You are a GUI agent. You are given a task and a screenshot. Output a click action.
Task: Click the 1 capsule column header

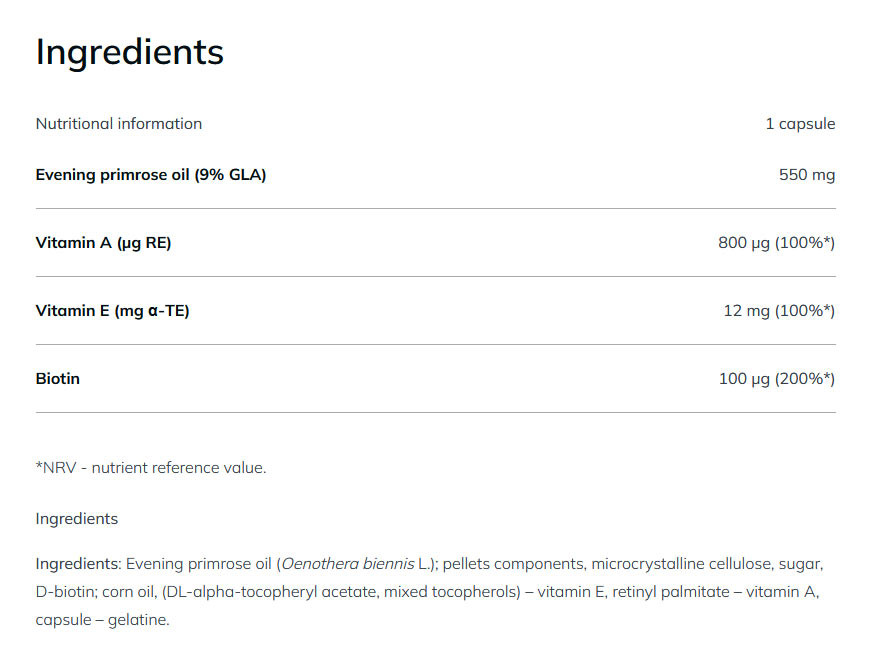coord(799,124)
